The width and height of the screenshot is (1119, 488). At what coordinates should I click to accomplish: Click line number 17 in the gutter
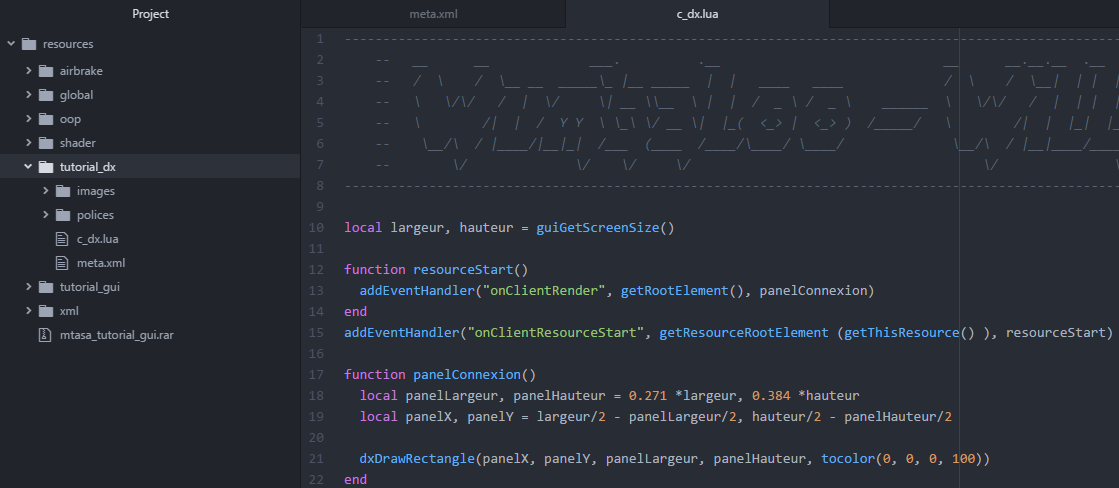316,375
